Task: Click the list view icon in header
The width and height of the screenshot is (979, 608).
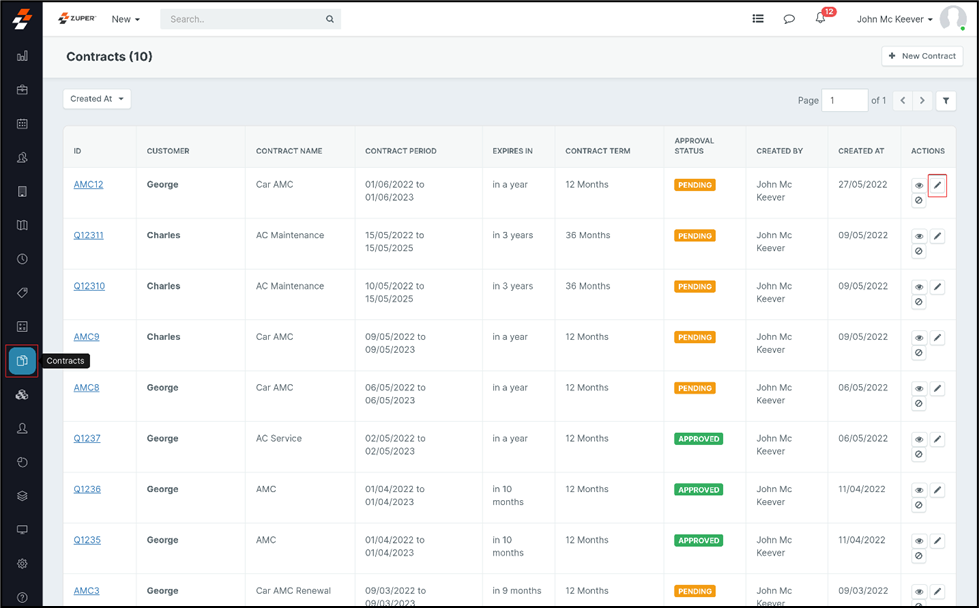Action: tap(758, 19)
